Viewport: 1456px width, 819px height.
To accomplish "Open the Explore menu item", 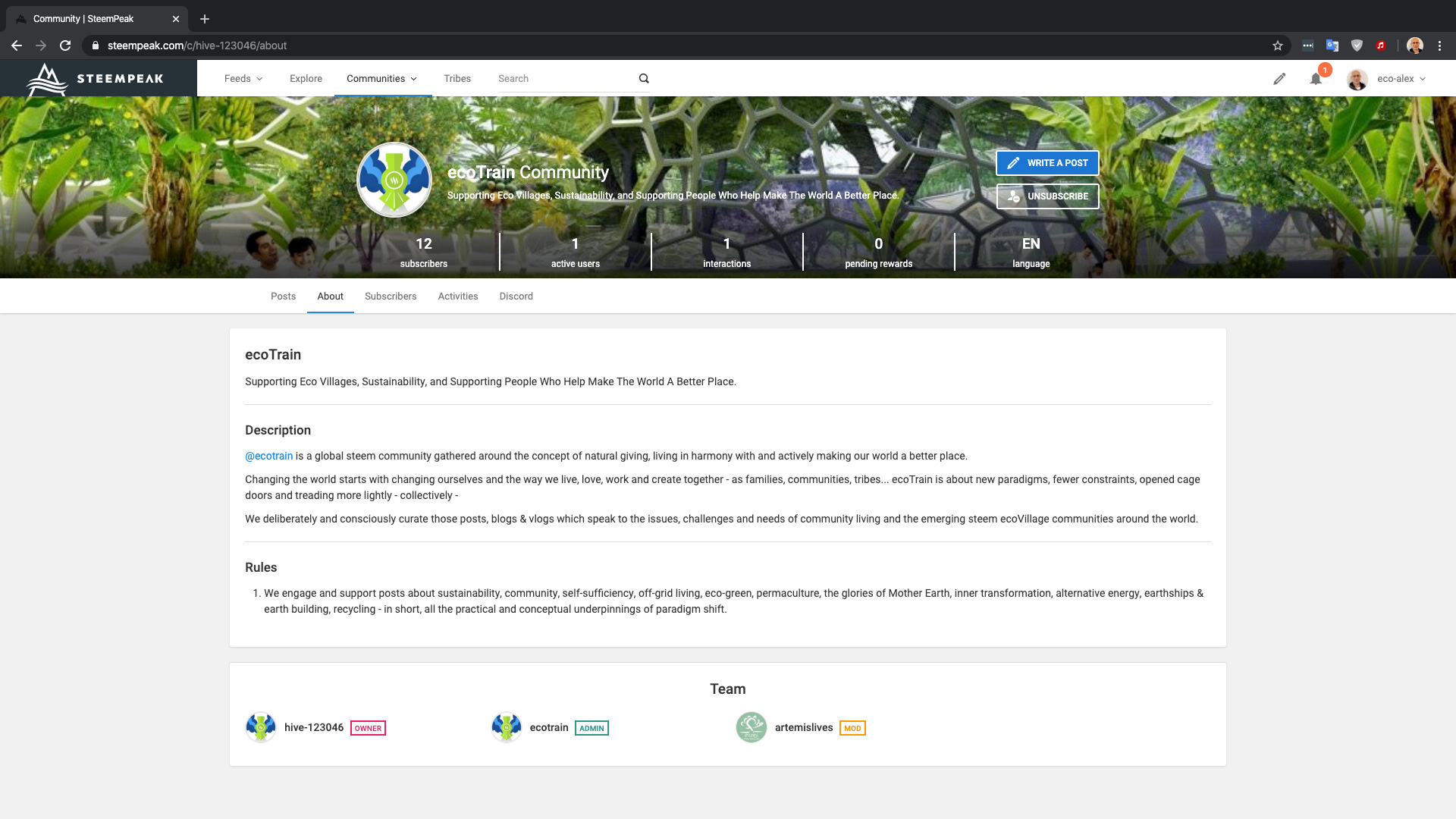I will pos(306,79).
